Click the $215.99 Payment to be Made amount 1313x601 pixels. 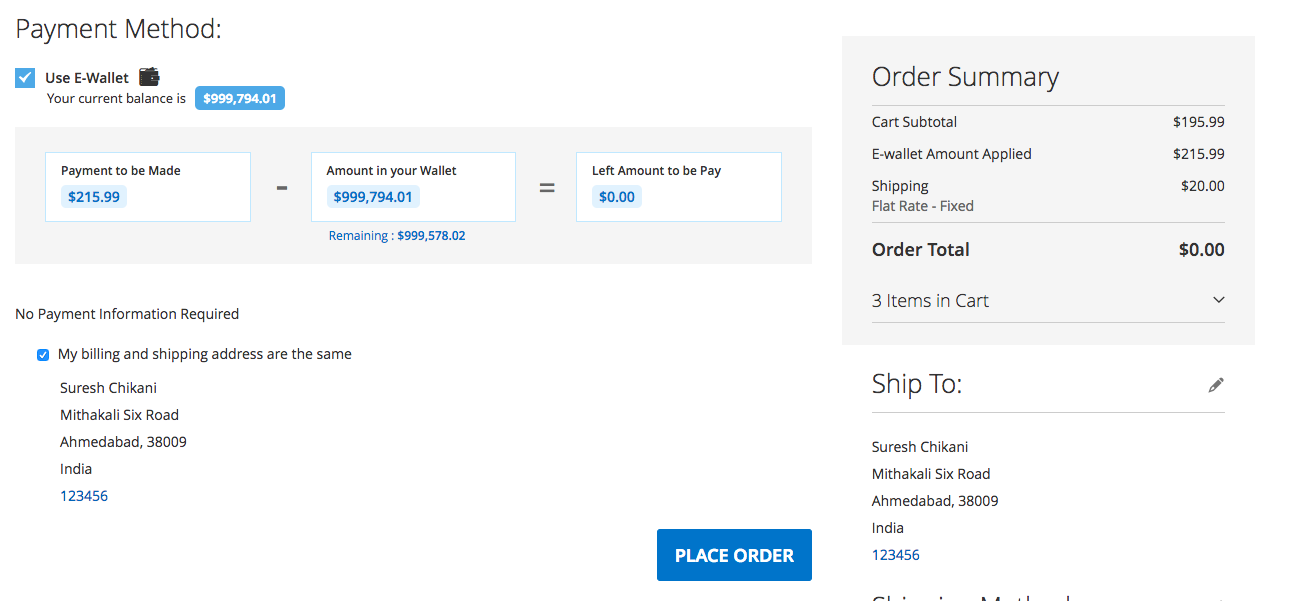(94, 197)
